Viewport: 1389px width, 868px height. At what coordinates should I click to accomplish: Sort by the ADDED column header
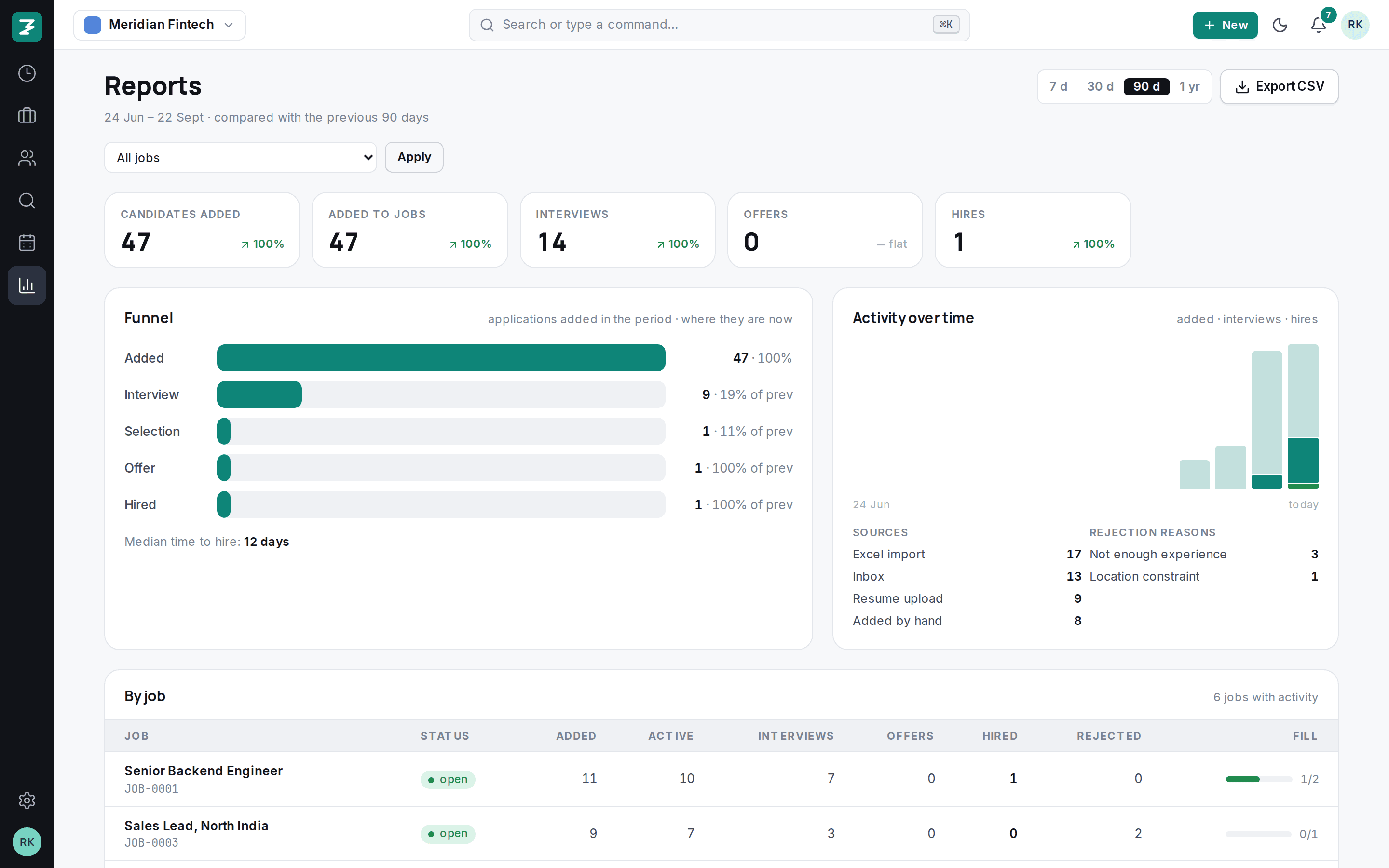(576, 736)
